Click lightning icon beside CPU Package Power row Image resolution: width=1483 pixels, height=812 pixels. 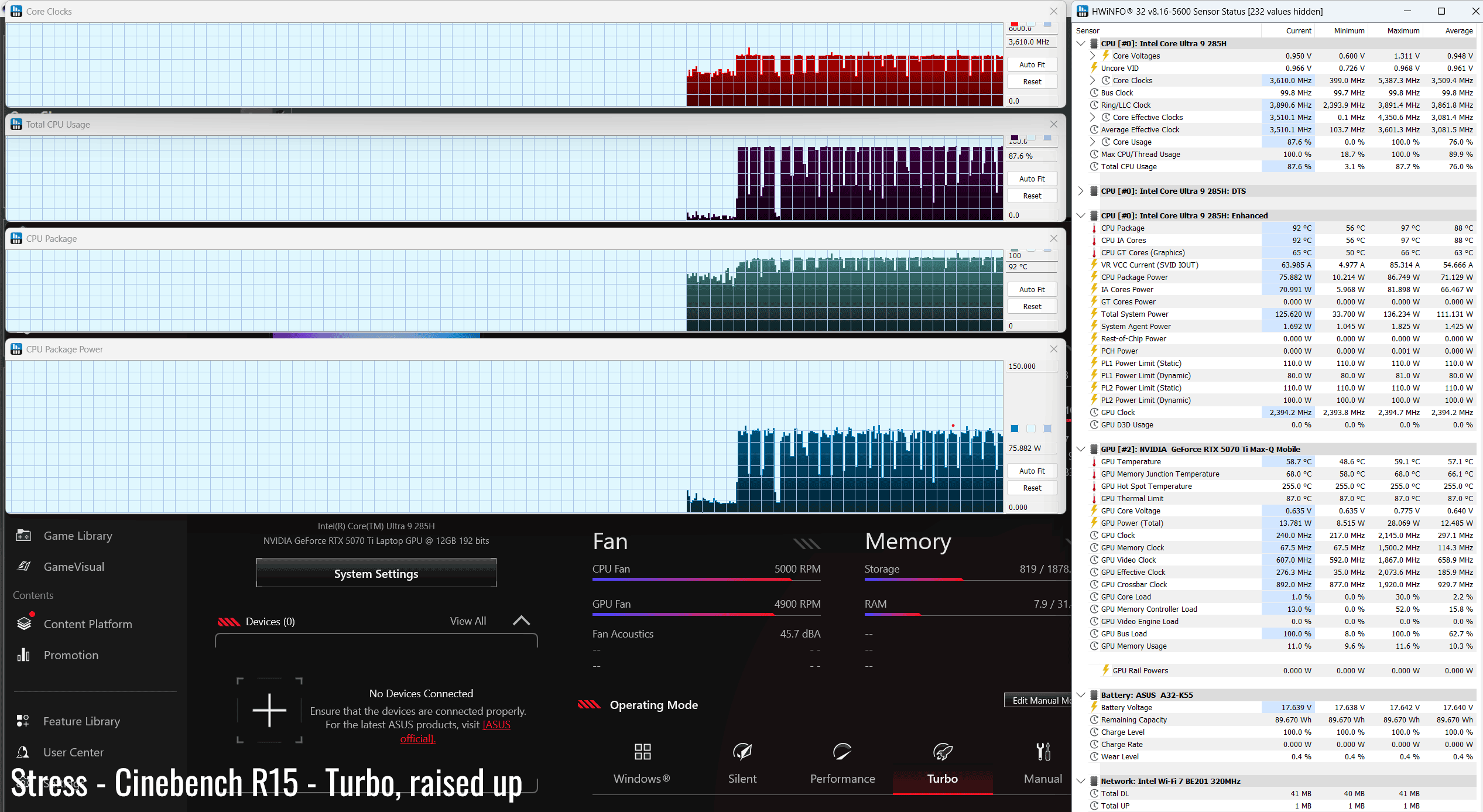tap(1094, 277)
